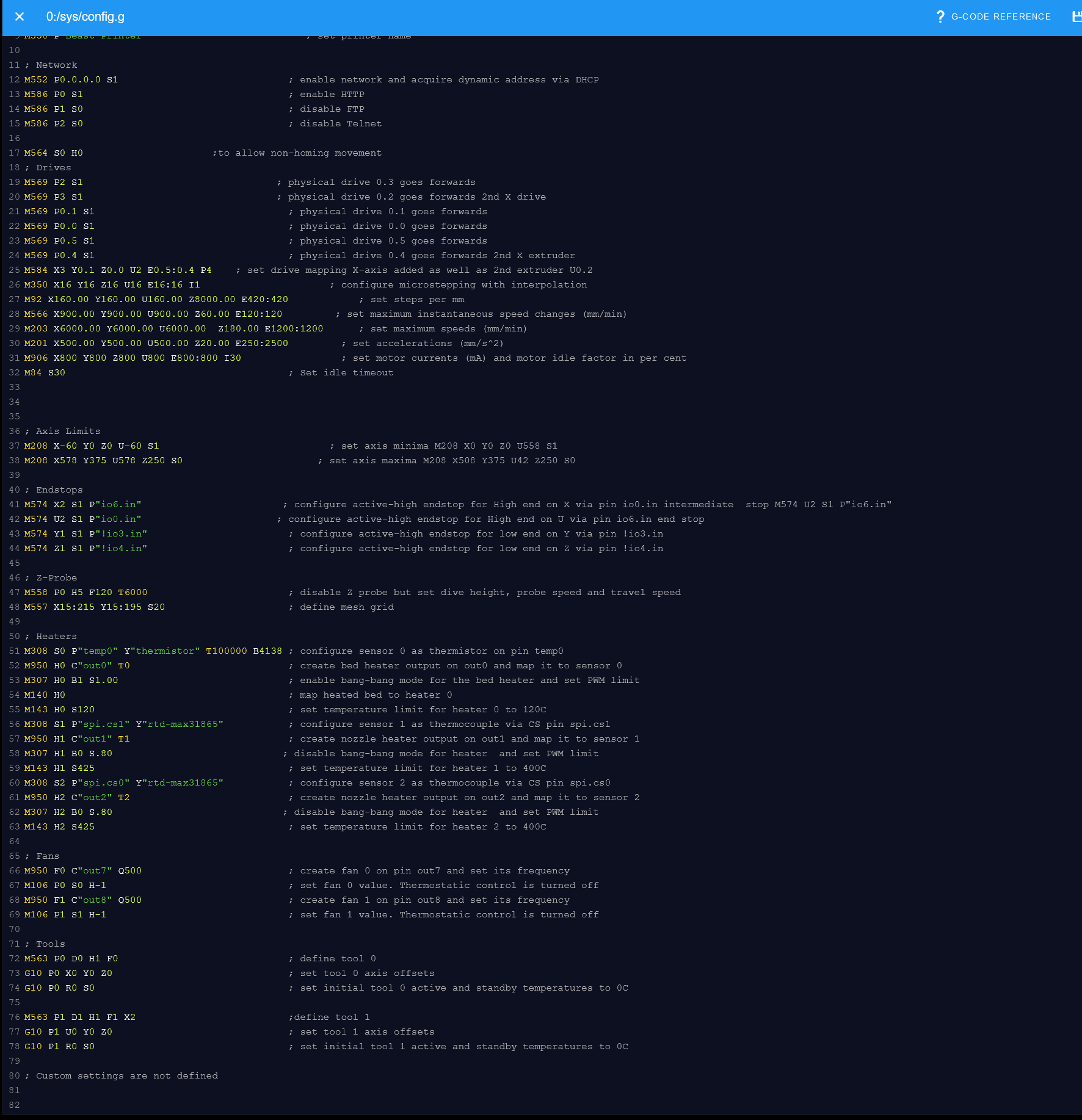Open the G-Code Reference help link
The height and width of the screenshot is (1120, 1082).
click(x=993, y=16)
